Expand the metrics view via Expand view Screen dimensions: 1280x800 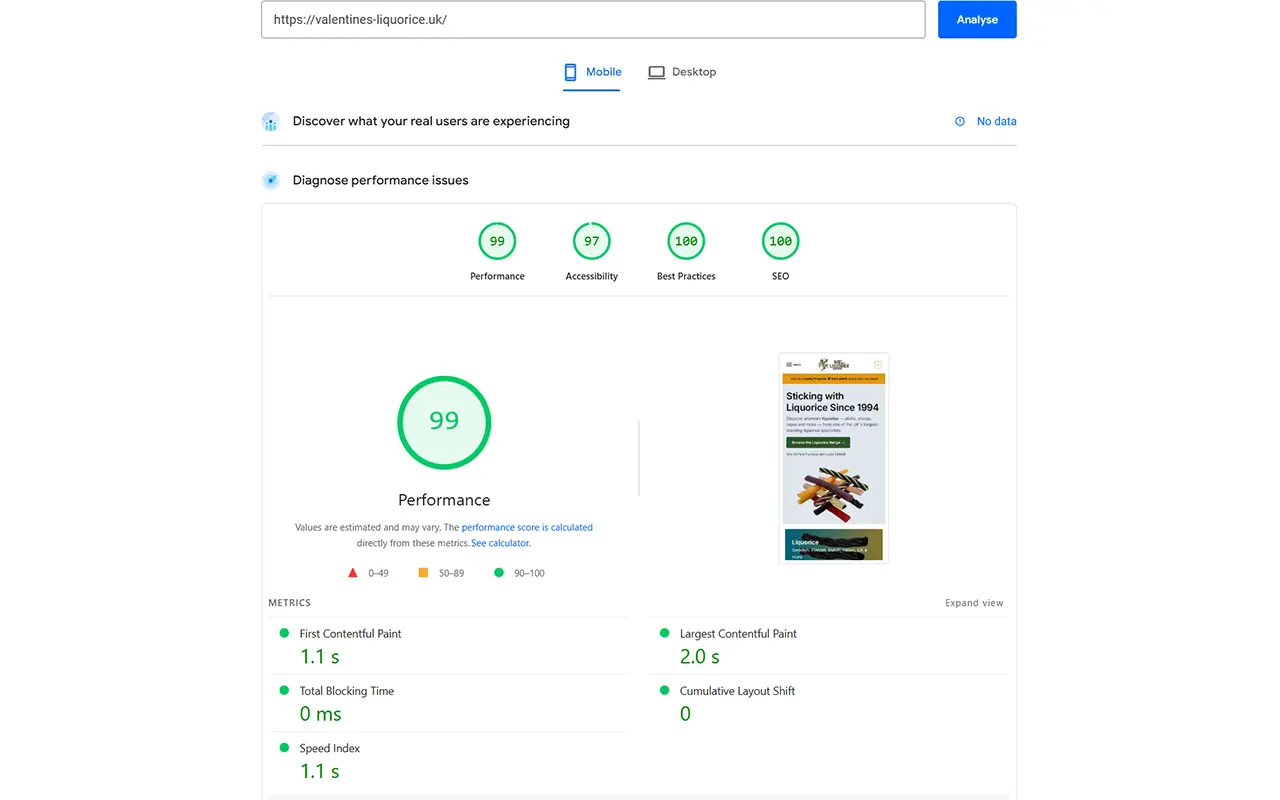[973, 602]
